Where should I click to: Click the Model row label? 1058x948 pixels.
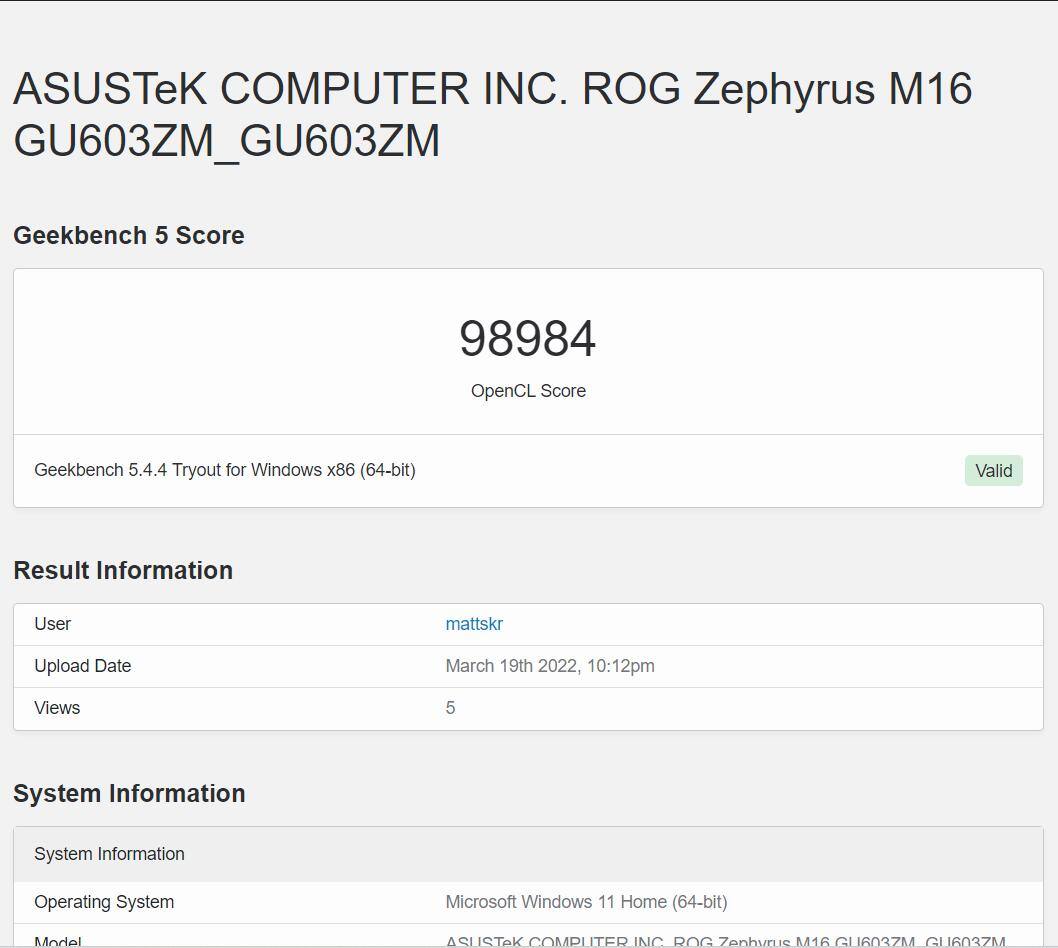click(x=58, y=940)
